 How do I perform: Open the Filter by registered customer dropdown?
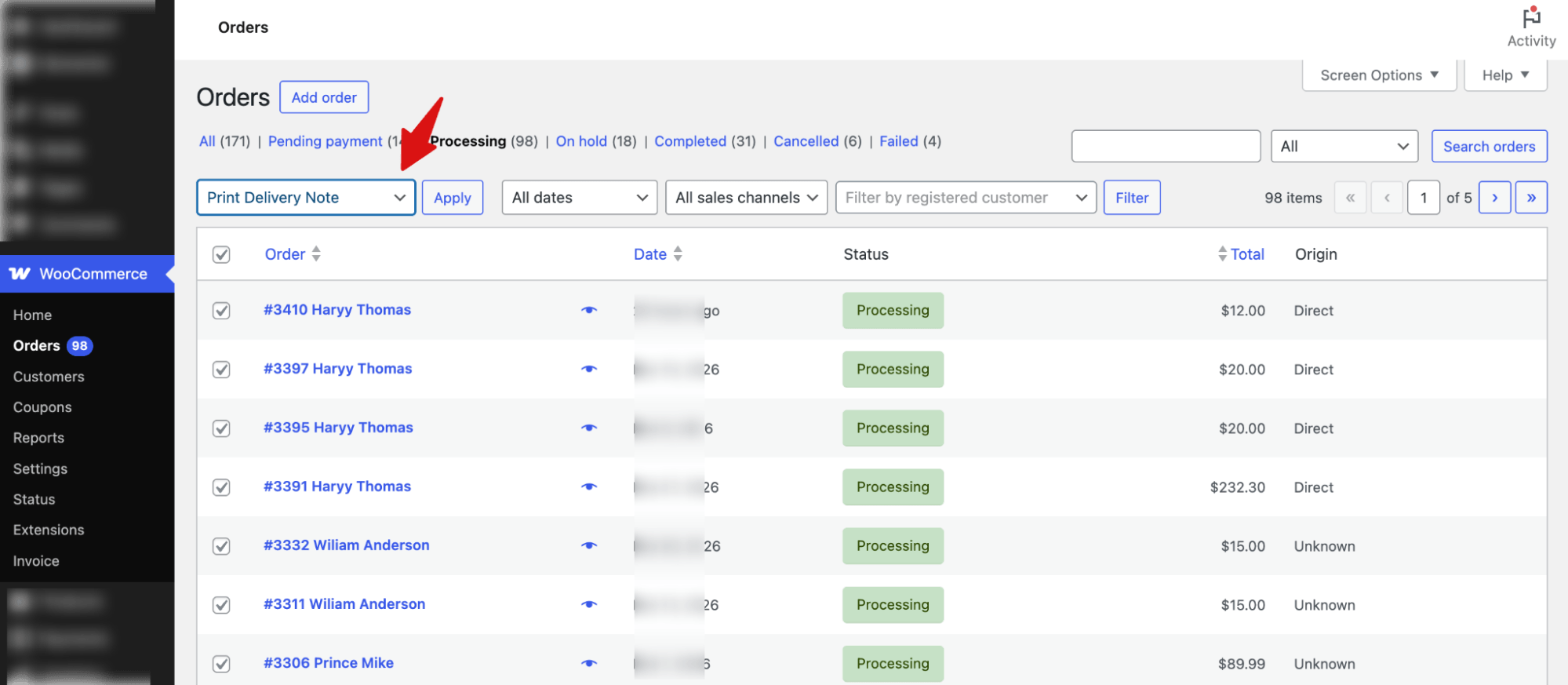pos(966,198)
